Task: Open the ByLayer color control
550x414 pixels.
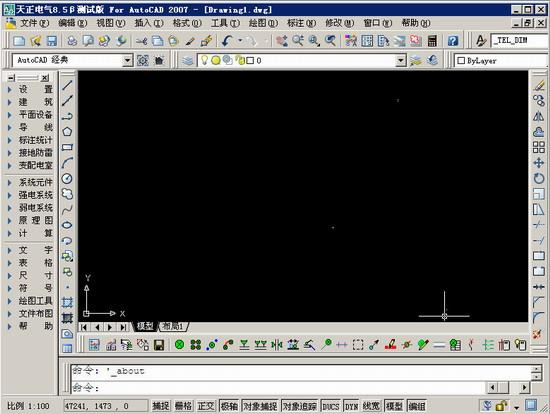Action: tap(501, 61)
